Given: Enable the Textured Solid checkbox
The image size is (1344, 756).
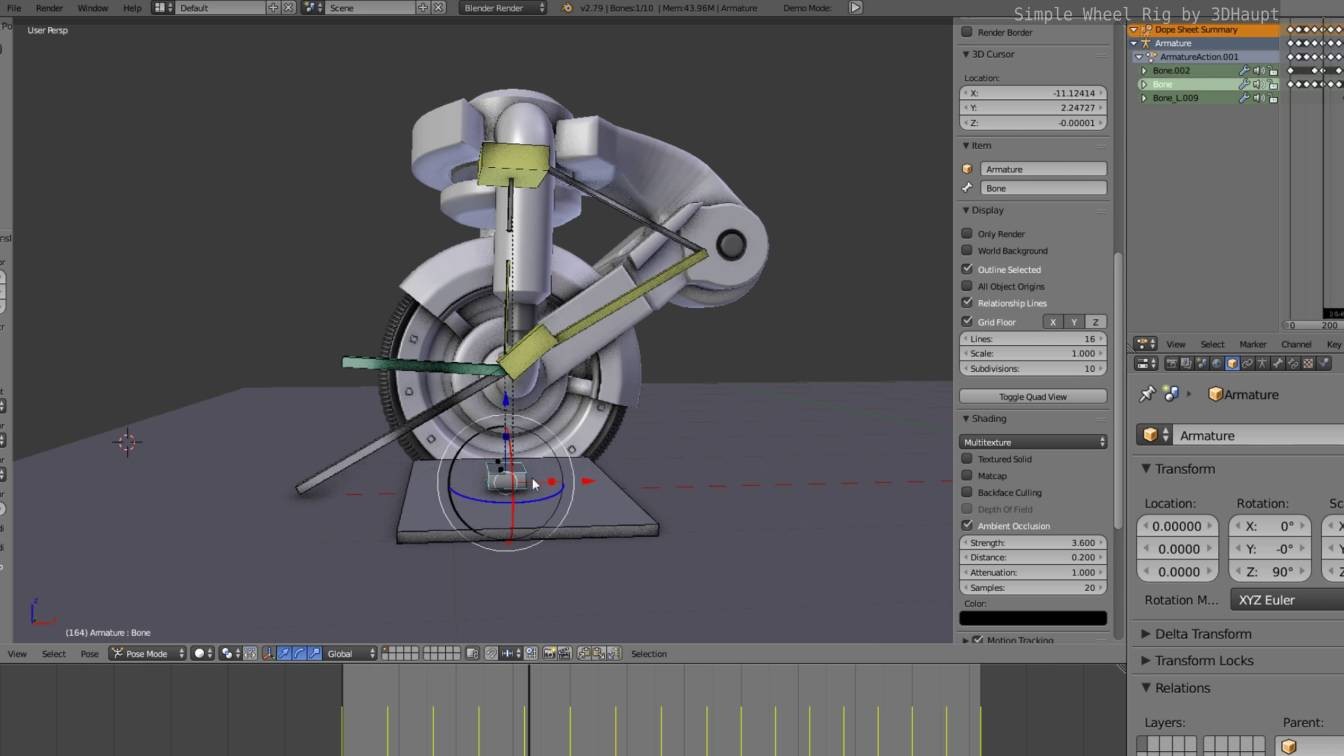Looking at the screenshot, I should point(967,458).
